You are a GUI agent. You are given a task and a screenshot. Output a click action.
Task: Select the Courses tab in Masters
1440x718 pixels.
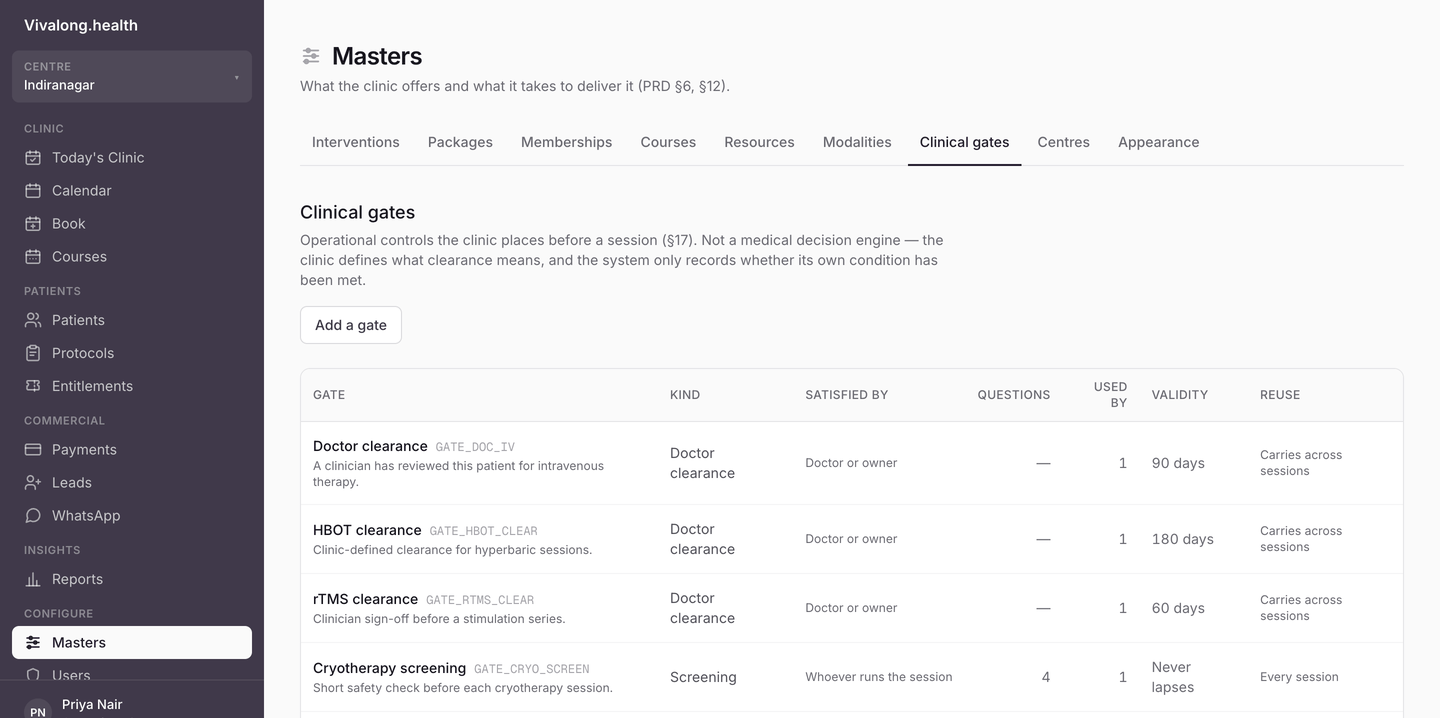668,142
